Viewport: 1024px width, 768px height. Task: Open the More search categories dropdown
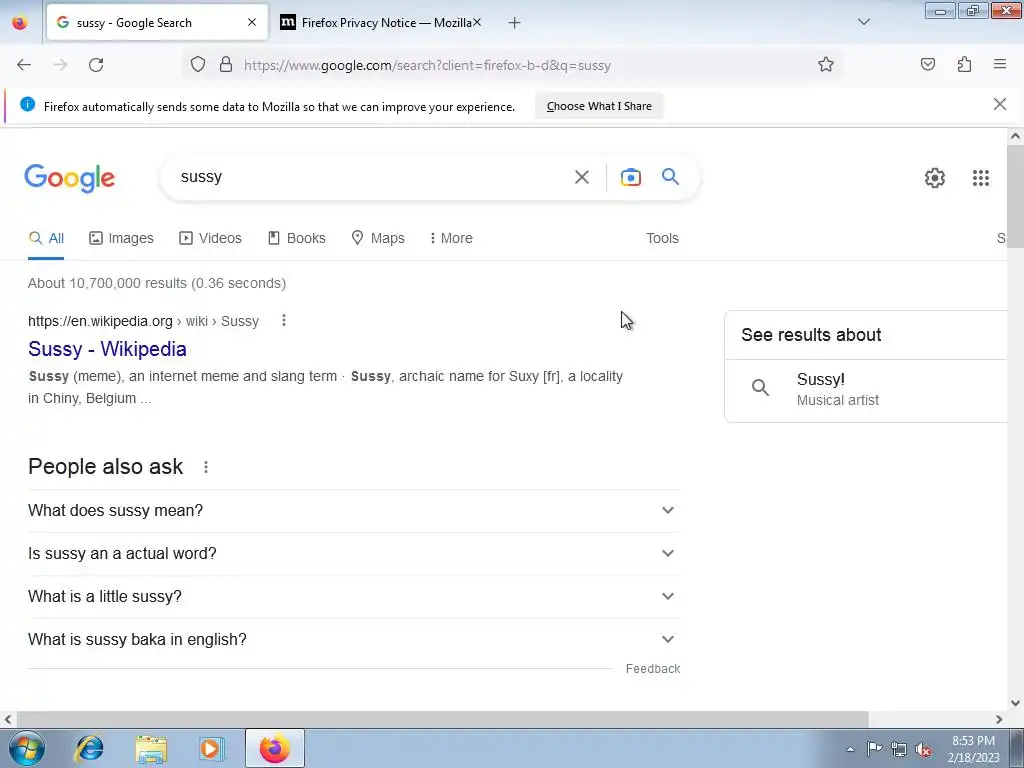(451, 238)
